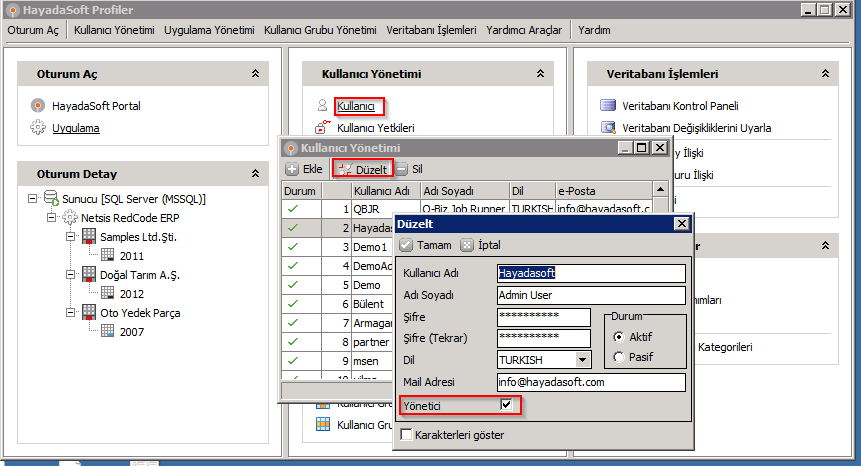
Task: Enable Karakterleri göster checkbox
Action: [x=406, y=435]
